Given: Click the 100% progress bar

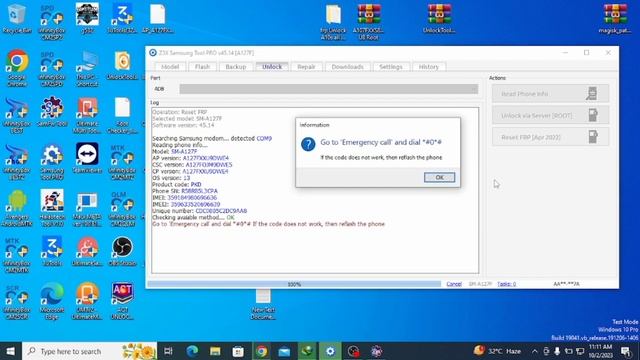Looking at the screenshot, I should [x=294, y=284].
